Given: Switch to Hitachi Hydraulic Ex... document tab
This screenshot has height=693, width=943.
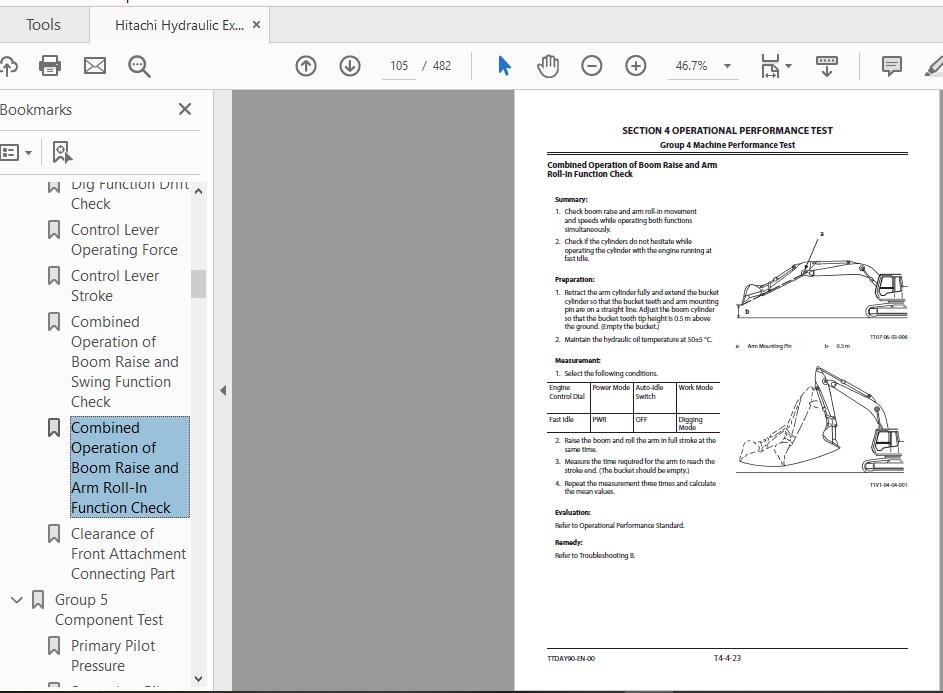Looking at the screenshot, I should (179, 25).
